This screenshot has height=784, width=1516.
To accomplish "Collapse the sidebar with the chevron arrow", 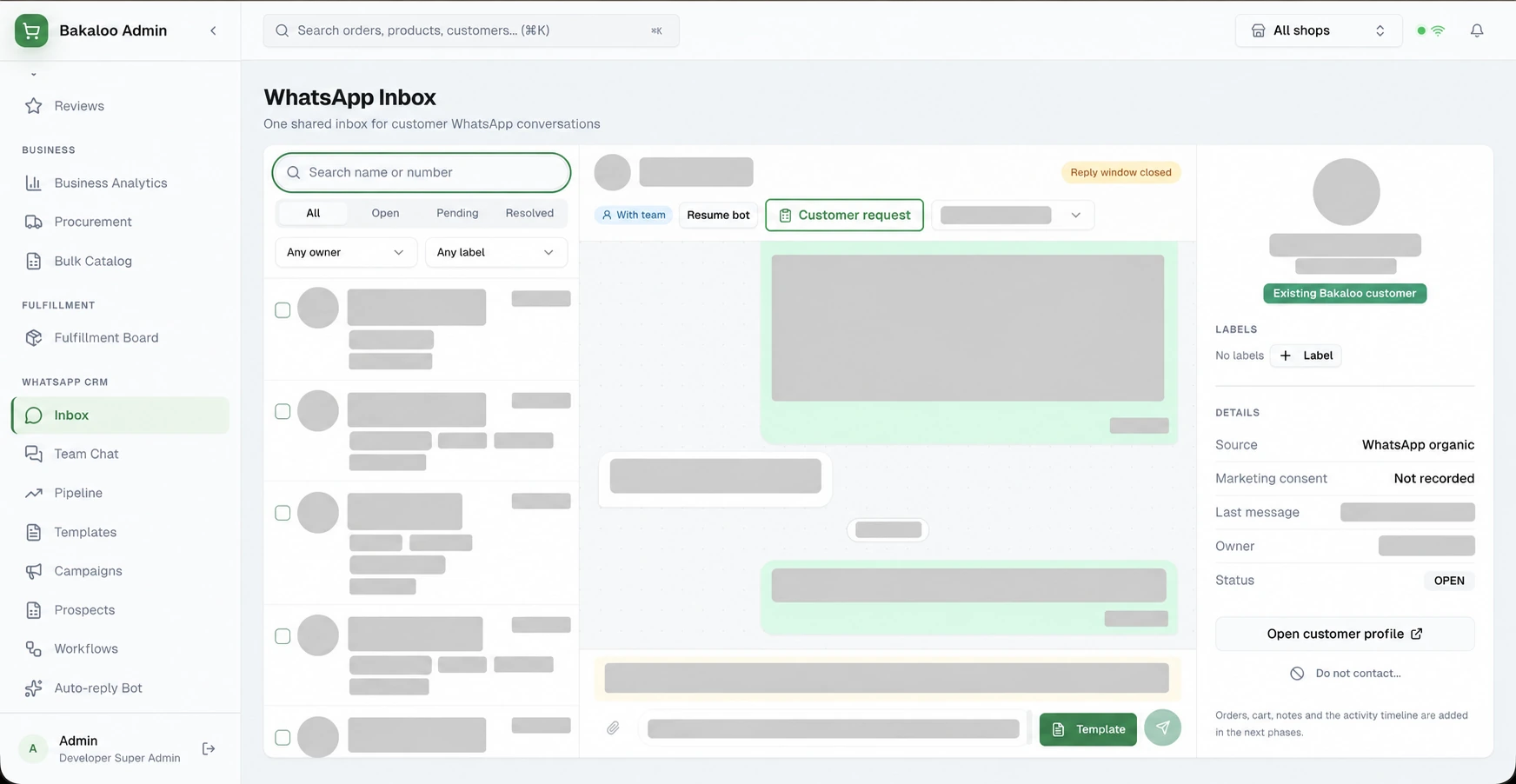I will [213, 30].
